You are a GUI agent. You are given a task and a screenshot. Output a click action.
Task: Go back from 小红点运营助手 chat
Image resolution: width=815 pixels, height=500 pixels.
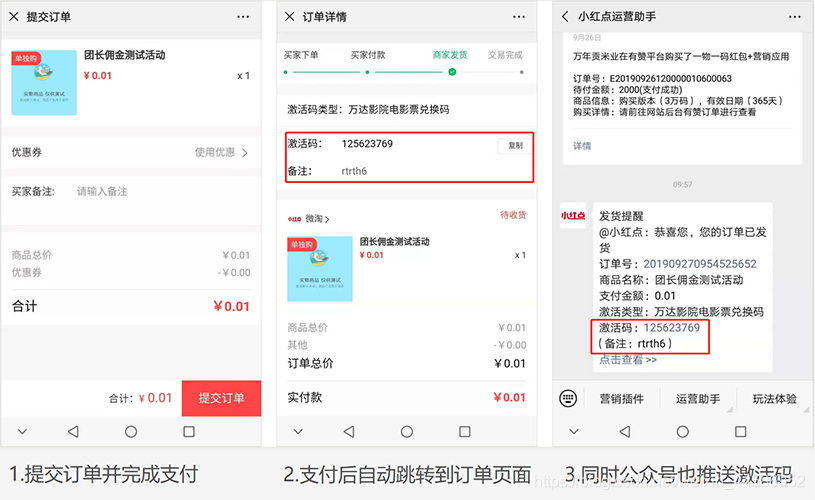(x=566, y=17)
